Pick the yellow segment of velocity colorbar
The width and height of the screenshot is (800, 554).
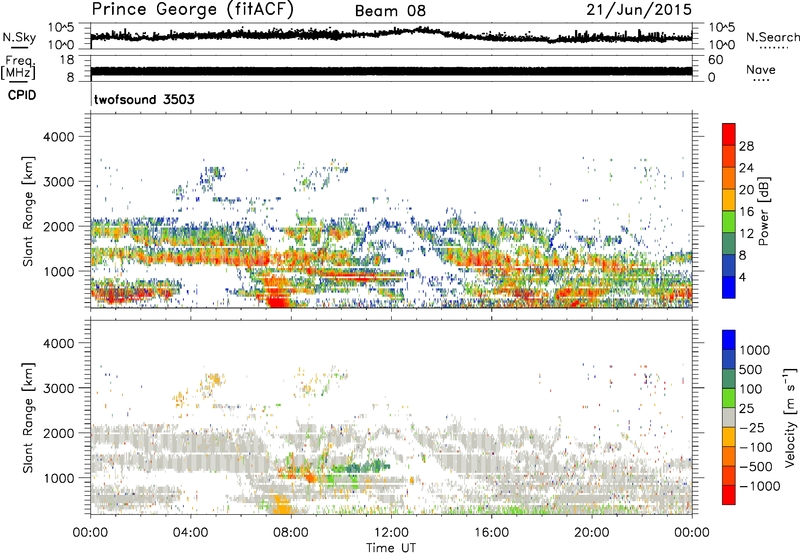click(x=729, y=437)
